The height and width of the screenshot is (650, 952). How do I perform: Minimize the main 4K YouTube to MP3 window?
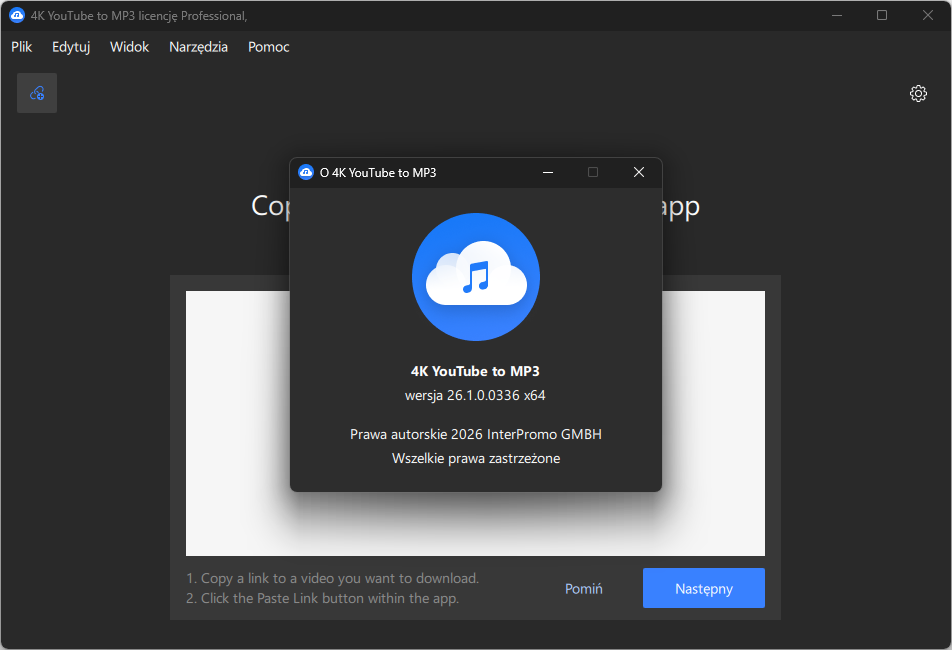pyautogui.click(x=837, y=15)
